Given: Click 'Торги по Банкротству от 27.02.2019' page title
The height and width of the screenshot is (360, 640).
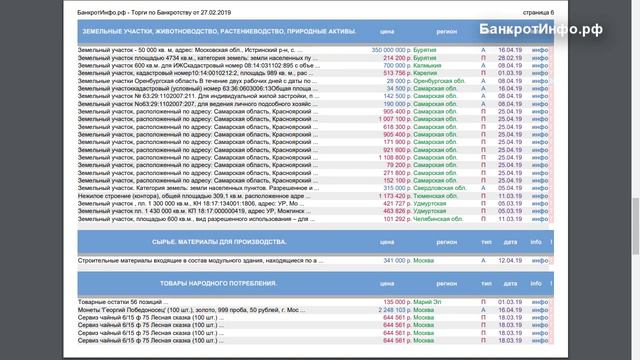Looking at the screenshot, I should [181, 13].
